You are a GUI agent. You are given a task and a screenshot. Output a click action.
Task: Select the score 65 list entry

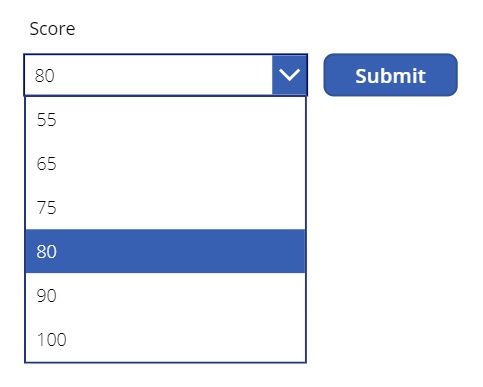165,163
